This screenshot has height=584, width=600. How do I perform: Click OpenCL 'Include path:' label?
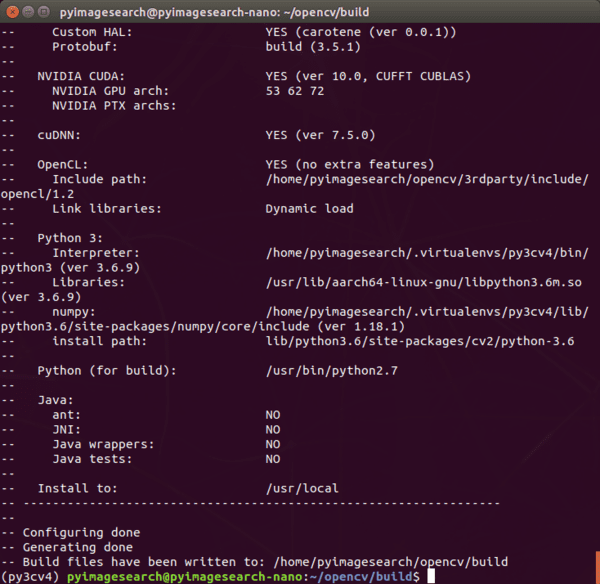pos(99,179)
